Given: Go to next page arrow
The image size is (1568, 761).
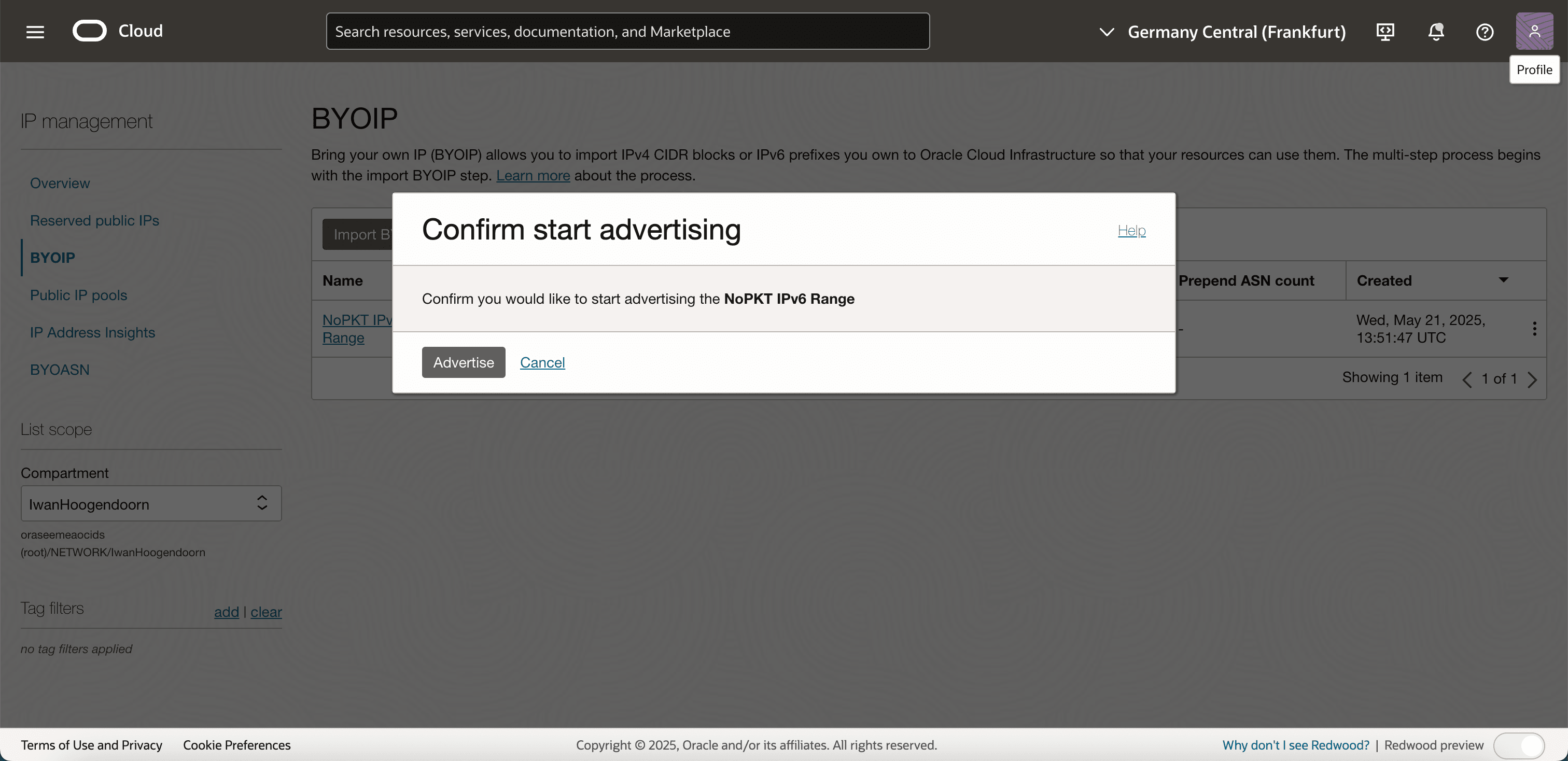Looking at the screenshot, I should pyautogui.click(x=1532, y=379).
